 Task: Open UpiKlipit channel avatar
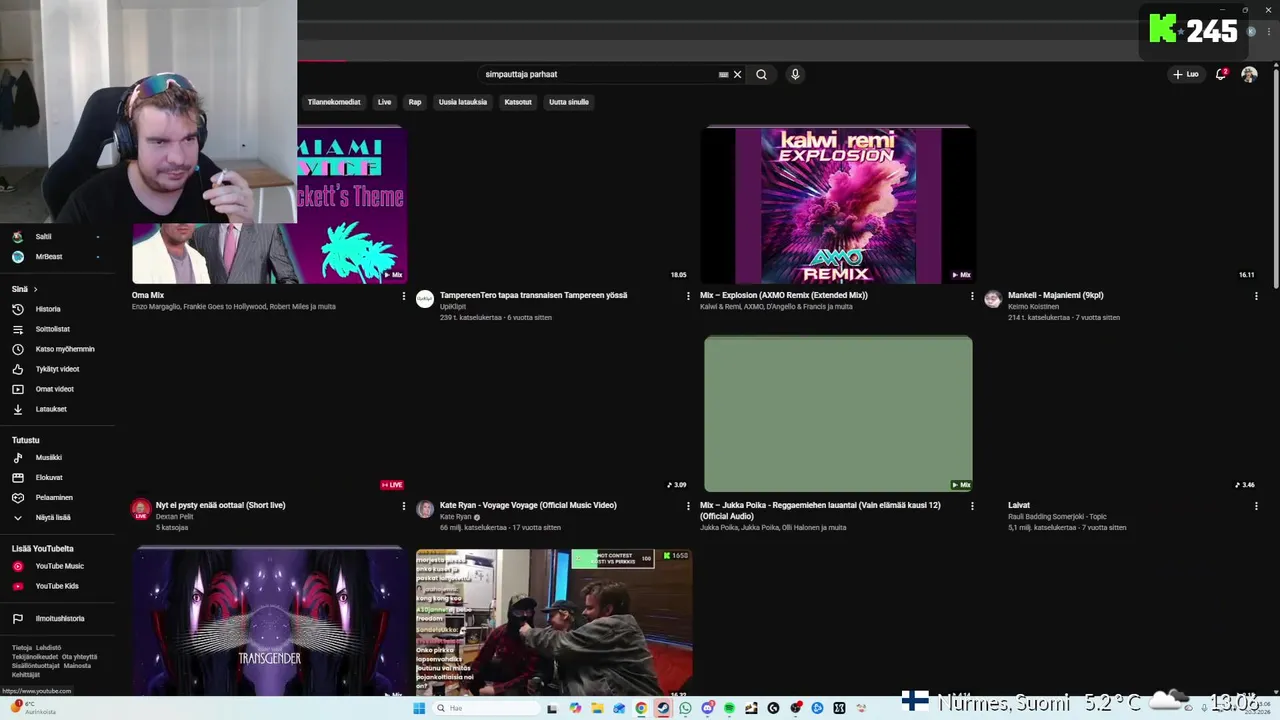pos(425,299)
